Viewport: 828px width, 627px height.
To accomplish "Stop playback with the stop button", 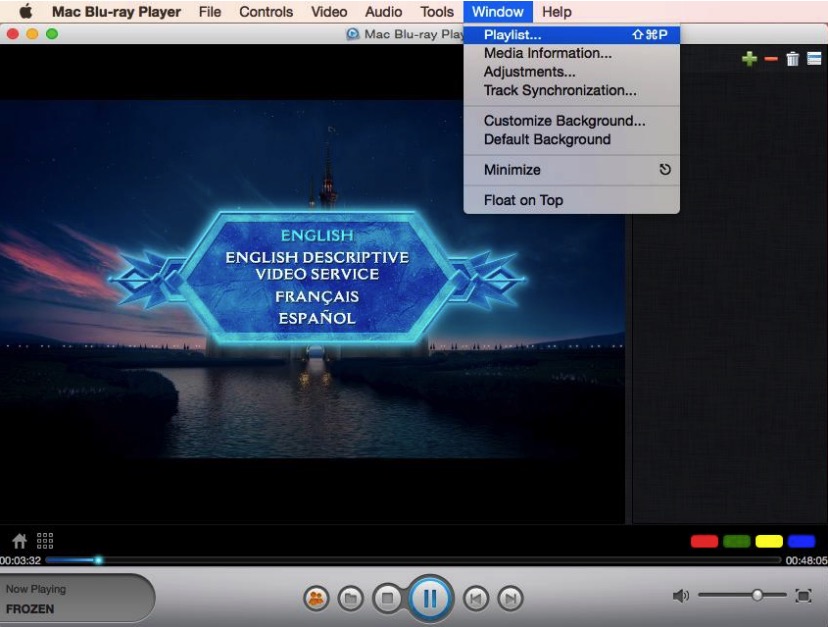I will point(388,598).
